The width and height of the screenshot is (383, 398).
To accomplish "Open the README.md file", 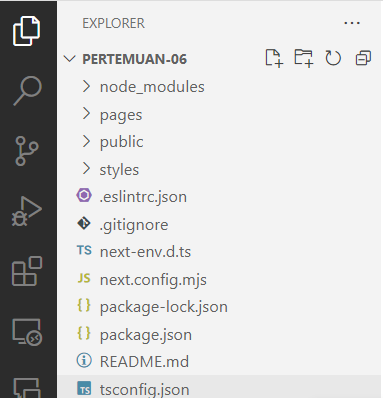I will point(219,361).
